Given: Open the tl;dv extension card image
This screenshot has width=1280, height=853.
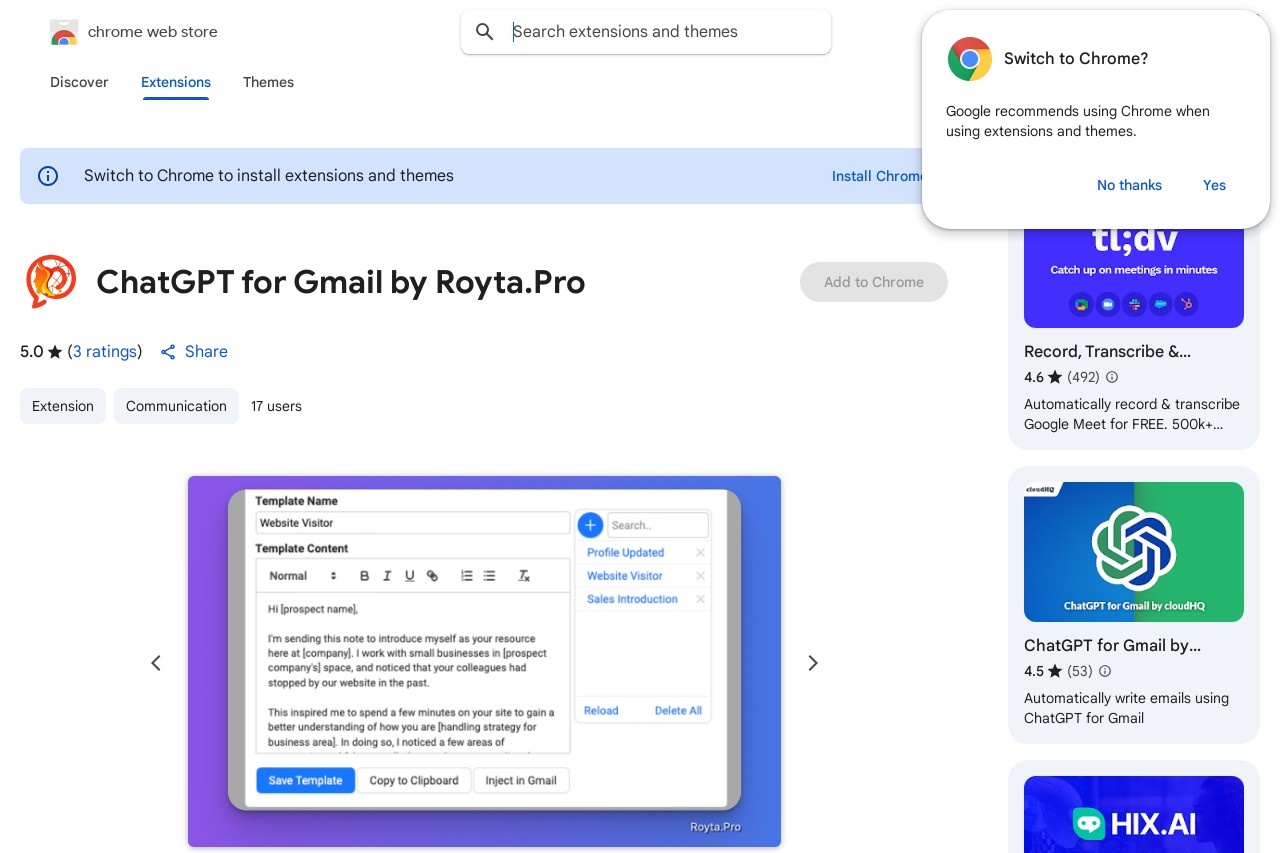Looking at the screenshot, I should (1134, 278).
